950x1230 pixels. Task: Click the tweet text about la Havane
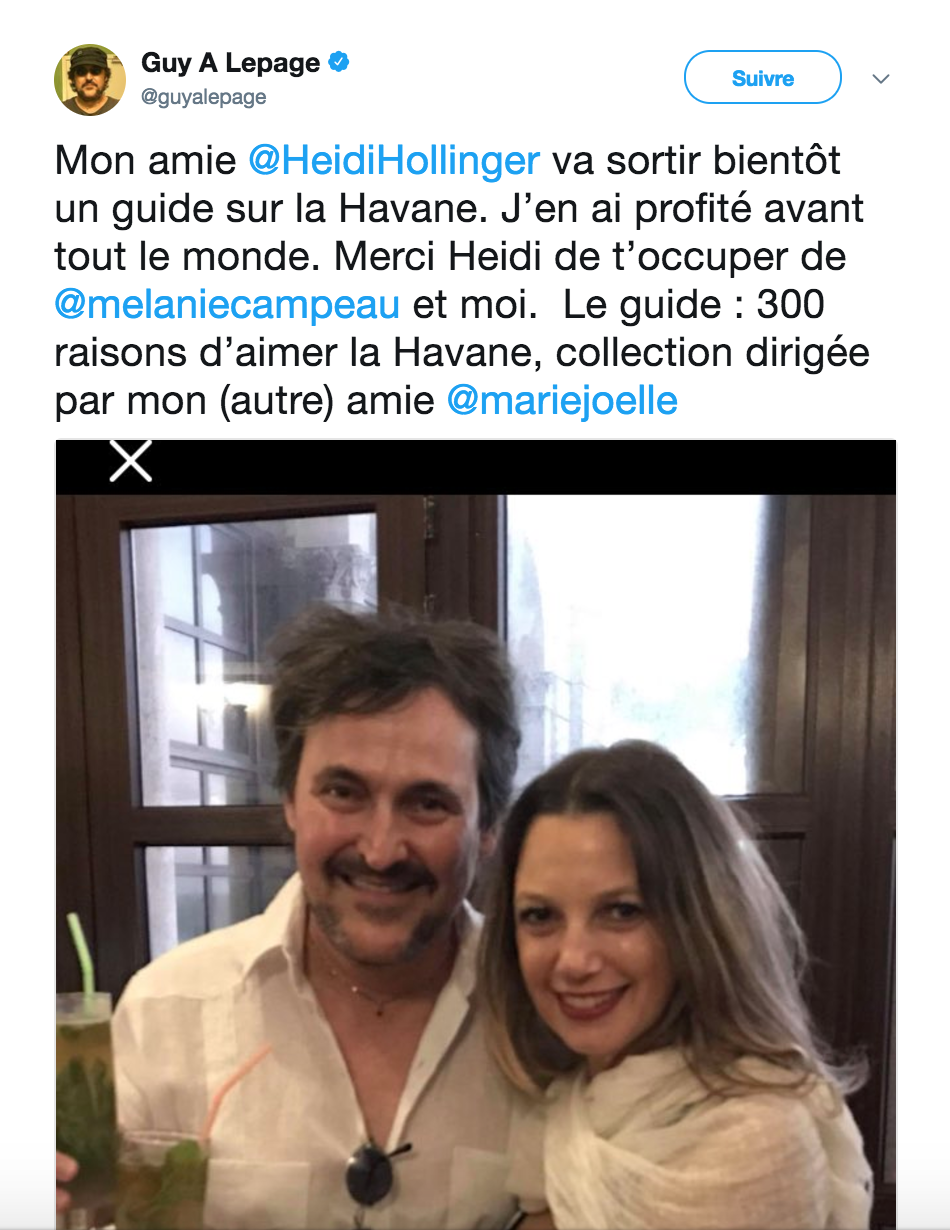pos(462,281)
